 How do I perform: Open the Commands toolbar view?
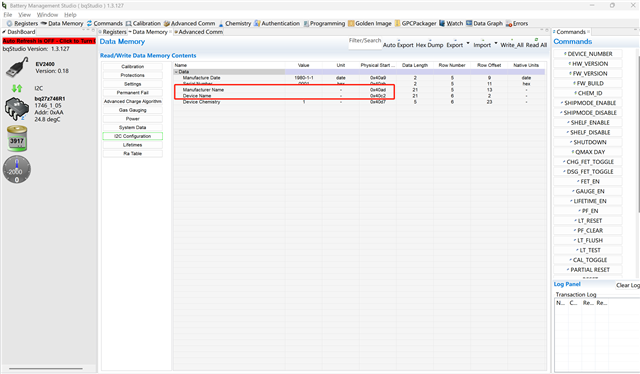pos(104,24)
